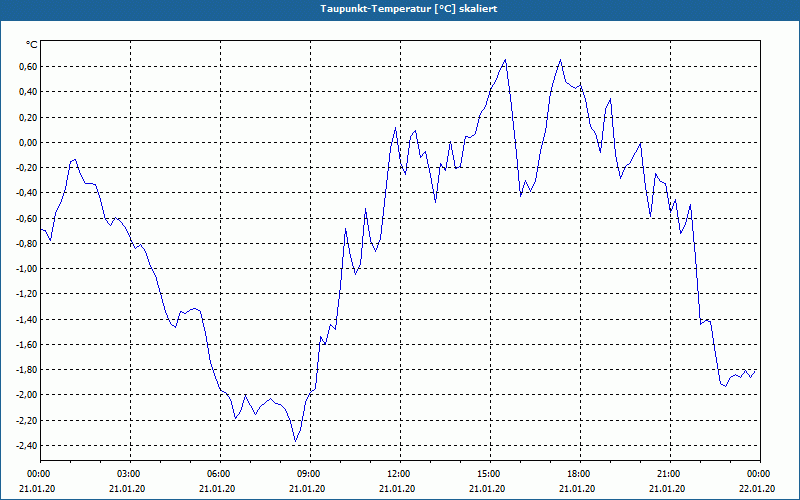Pick the -1,20 y-axis tick label
The height and width of the screenshot is (500, 800).
click(27, 294)
